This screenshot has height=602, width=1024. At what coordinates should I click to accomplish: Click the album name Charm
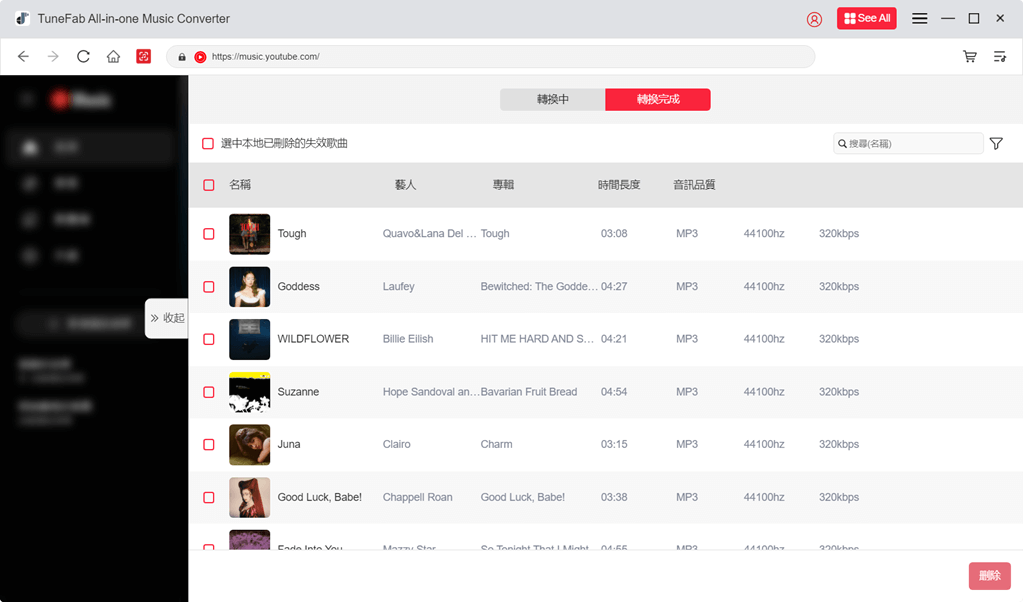point(496,445)
